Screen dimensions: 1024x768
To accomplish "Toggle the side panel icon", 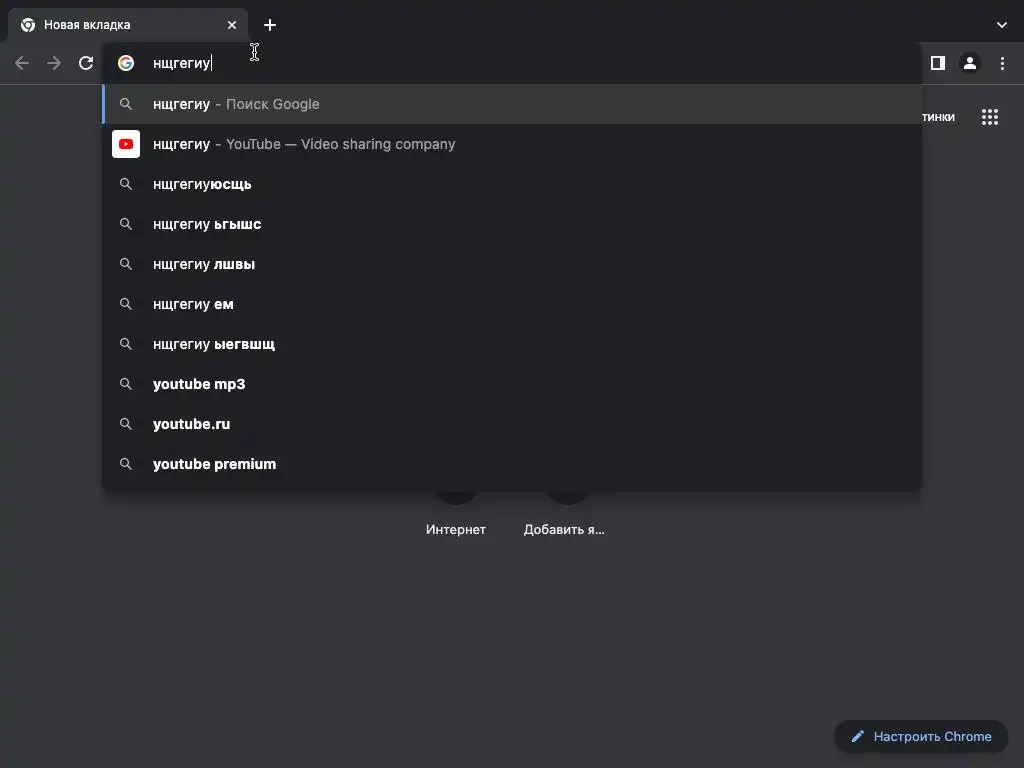I will (x=937, y=63).
